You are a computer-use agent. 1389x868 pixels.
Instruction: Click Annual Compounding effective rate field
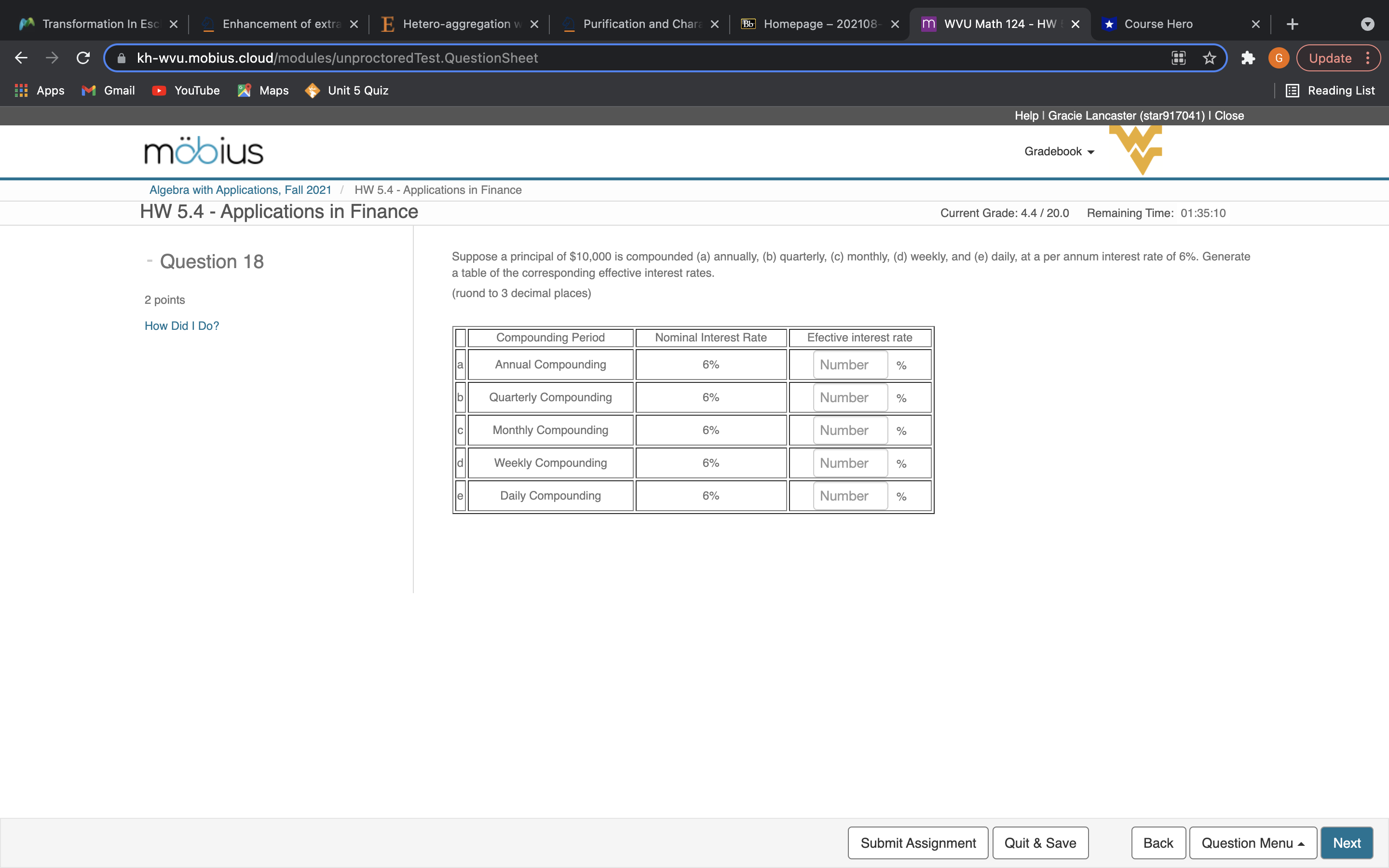[x=849, y=365]
